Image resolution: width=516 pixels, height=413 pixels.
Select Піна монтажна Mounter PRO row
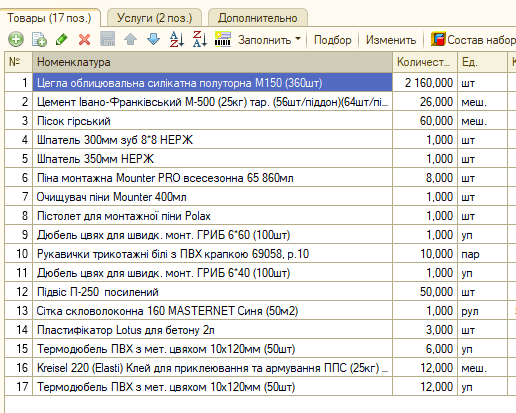212,178
